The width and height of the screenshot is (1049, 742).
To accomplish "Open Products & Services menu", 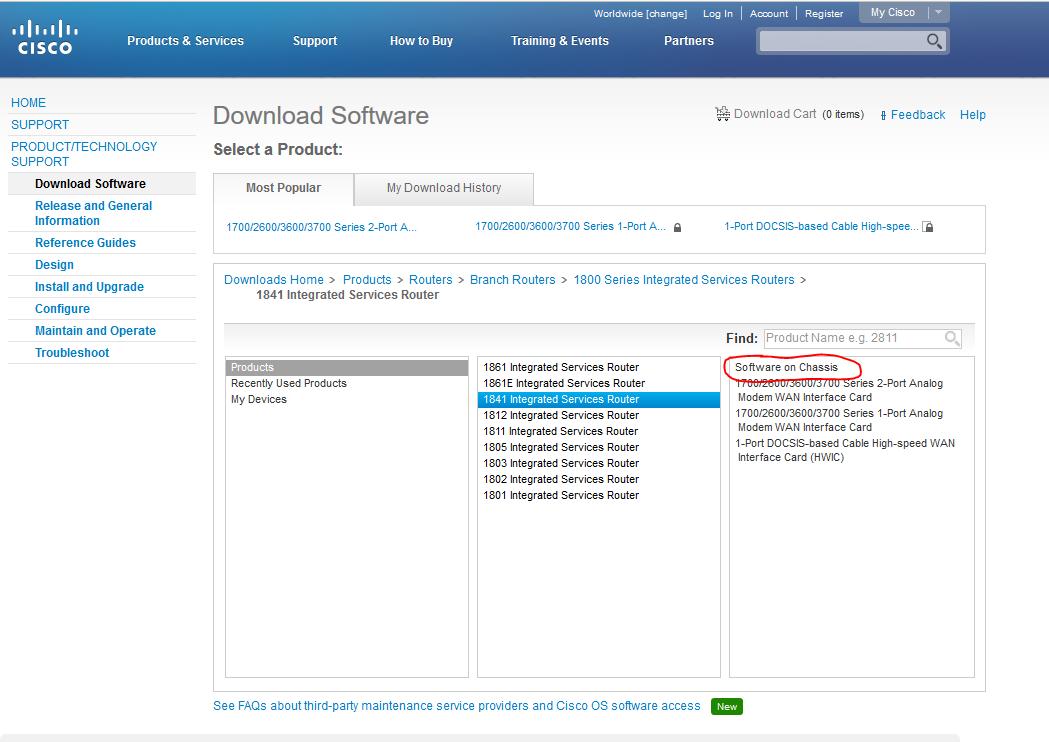I will click(185, 41).
